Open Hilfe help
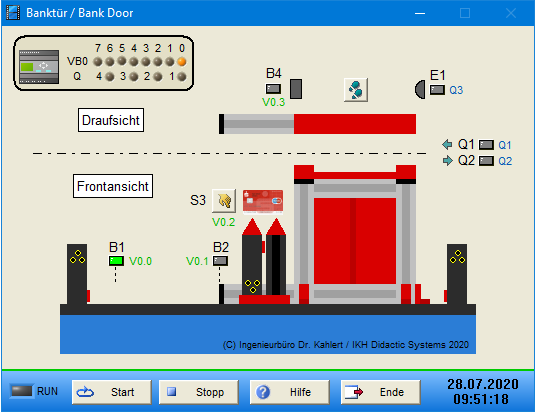Image resolution: width=536 pixels, height=412 pixels. tap(290, 392)
